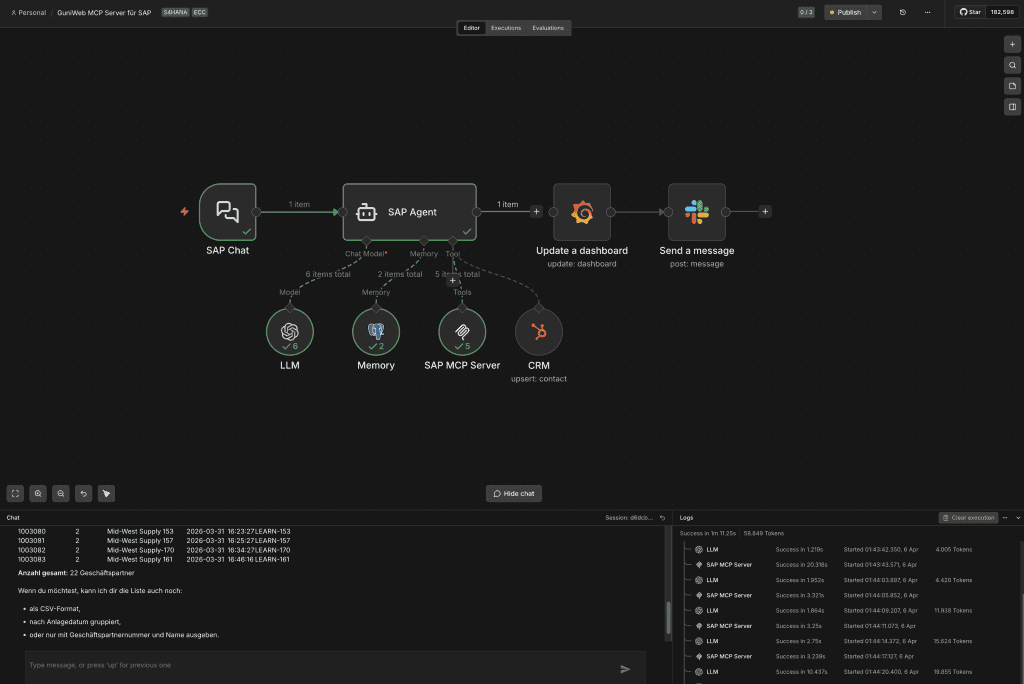Click the S4HANA tag
This screenshot has height=684, width=1024.
tap(175, 12)
